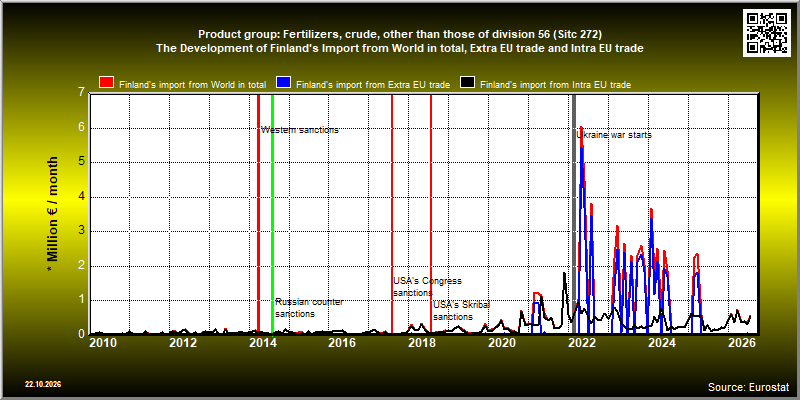The image size is (800, 400).
Task: Click the 2022 x-axis year label
Action: pyautogui.click(x=582, y=342)
